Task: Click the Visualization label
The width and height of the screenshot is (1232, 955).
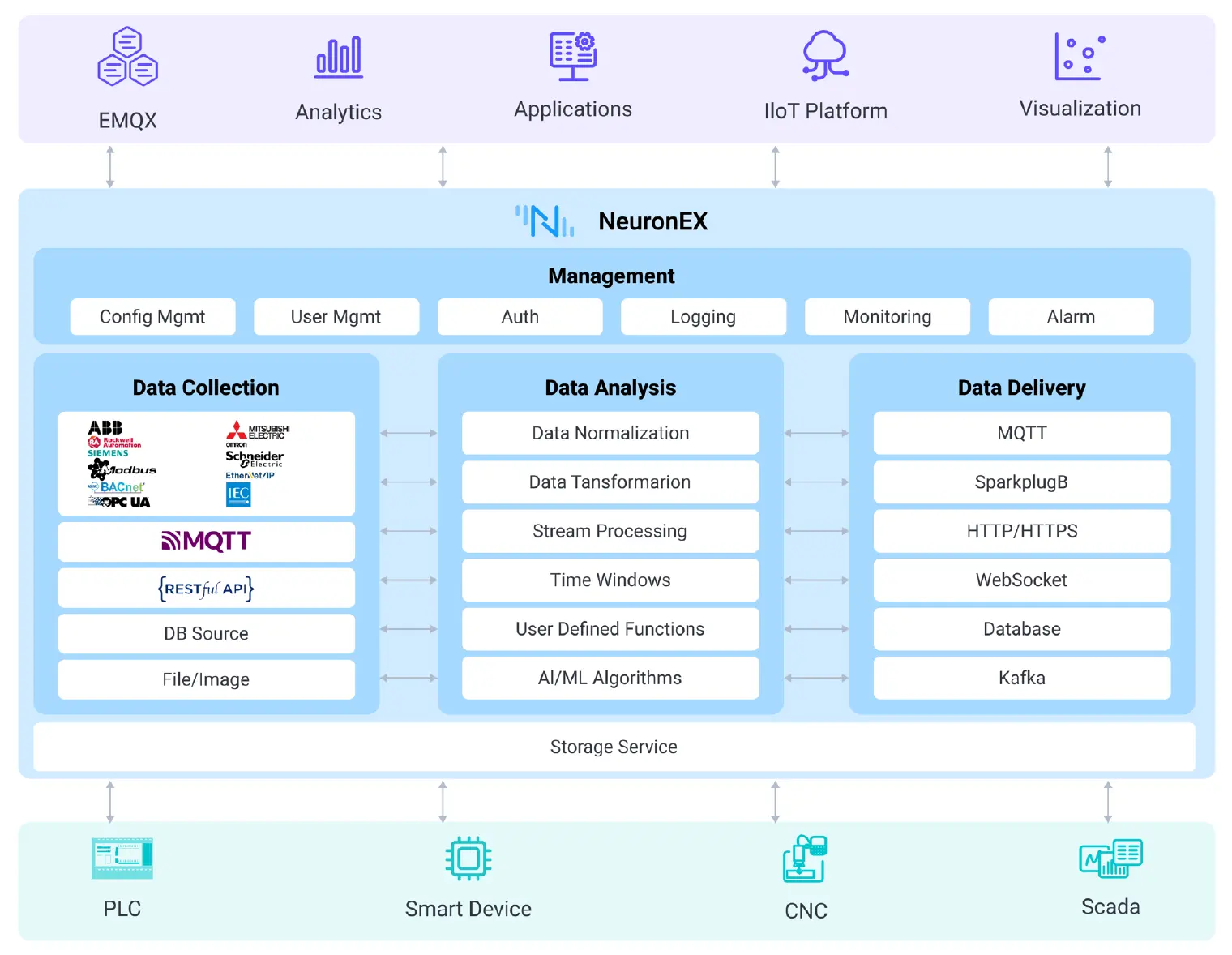Action: (x=1080, y=109)
